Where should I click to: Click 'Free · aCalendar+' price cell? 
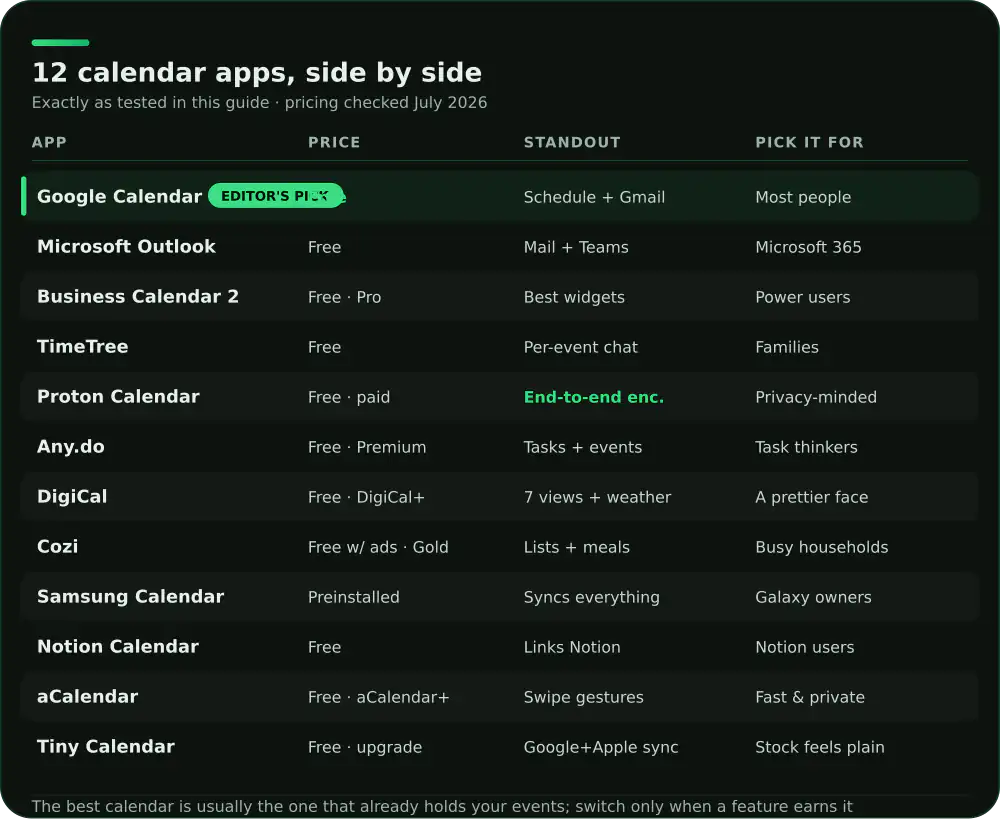coord(379,697)
